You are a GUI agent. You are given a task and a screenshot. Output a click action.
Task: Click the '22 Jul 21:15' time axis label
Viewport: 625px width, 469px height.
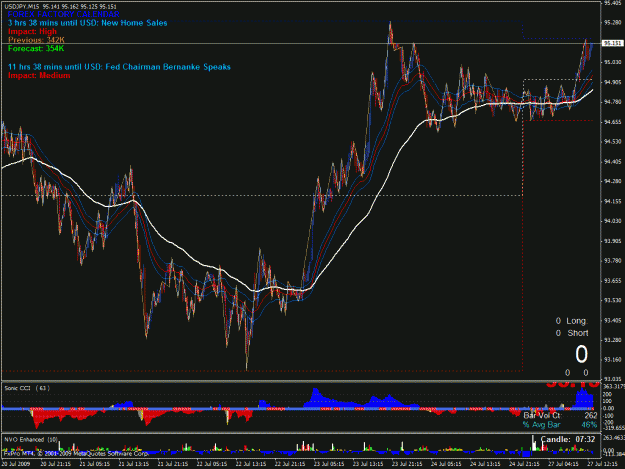290,464
